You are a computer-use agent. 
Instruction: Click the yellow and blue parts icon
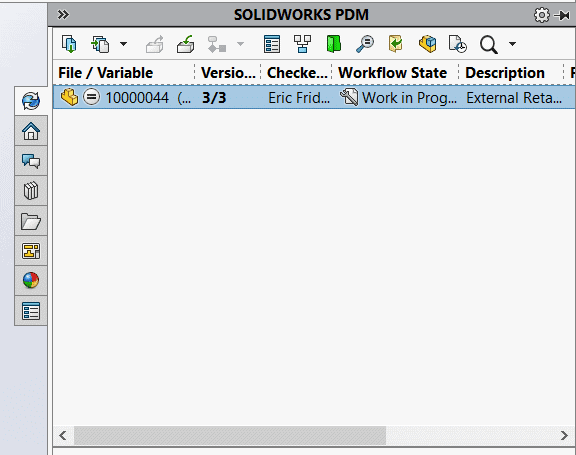[427, 44]
